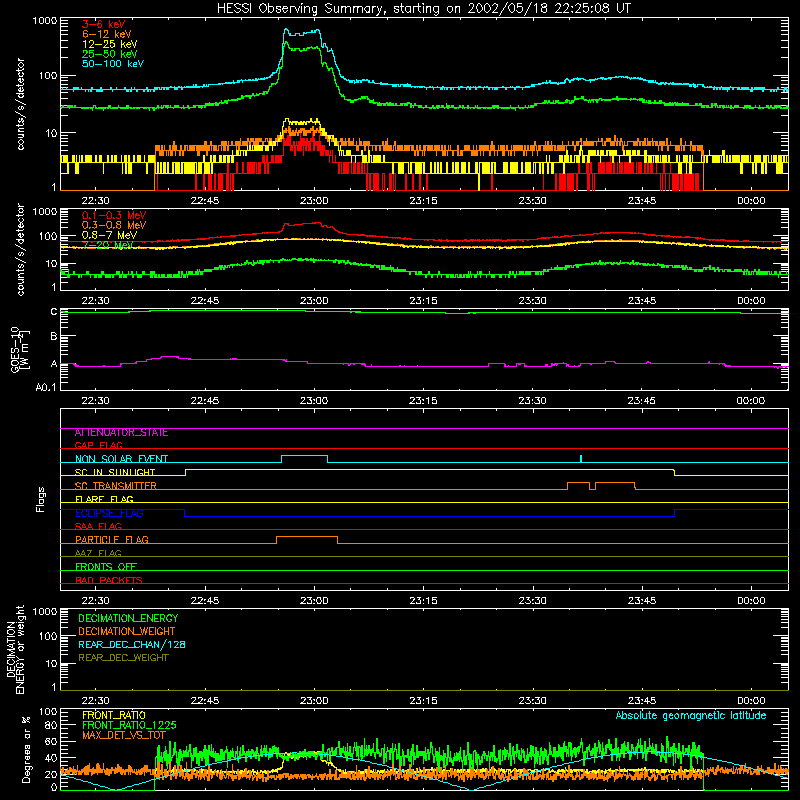Click the NON_SOLAR_EVENT spike near 23:37
800x800 pixels.
click(581, 458)
